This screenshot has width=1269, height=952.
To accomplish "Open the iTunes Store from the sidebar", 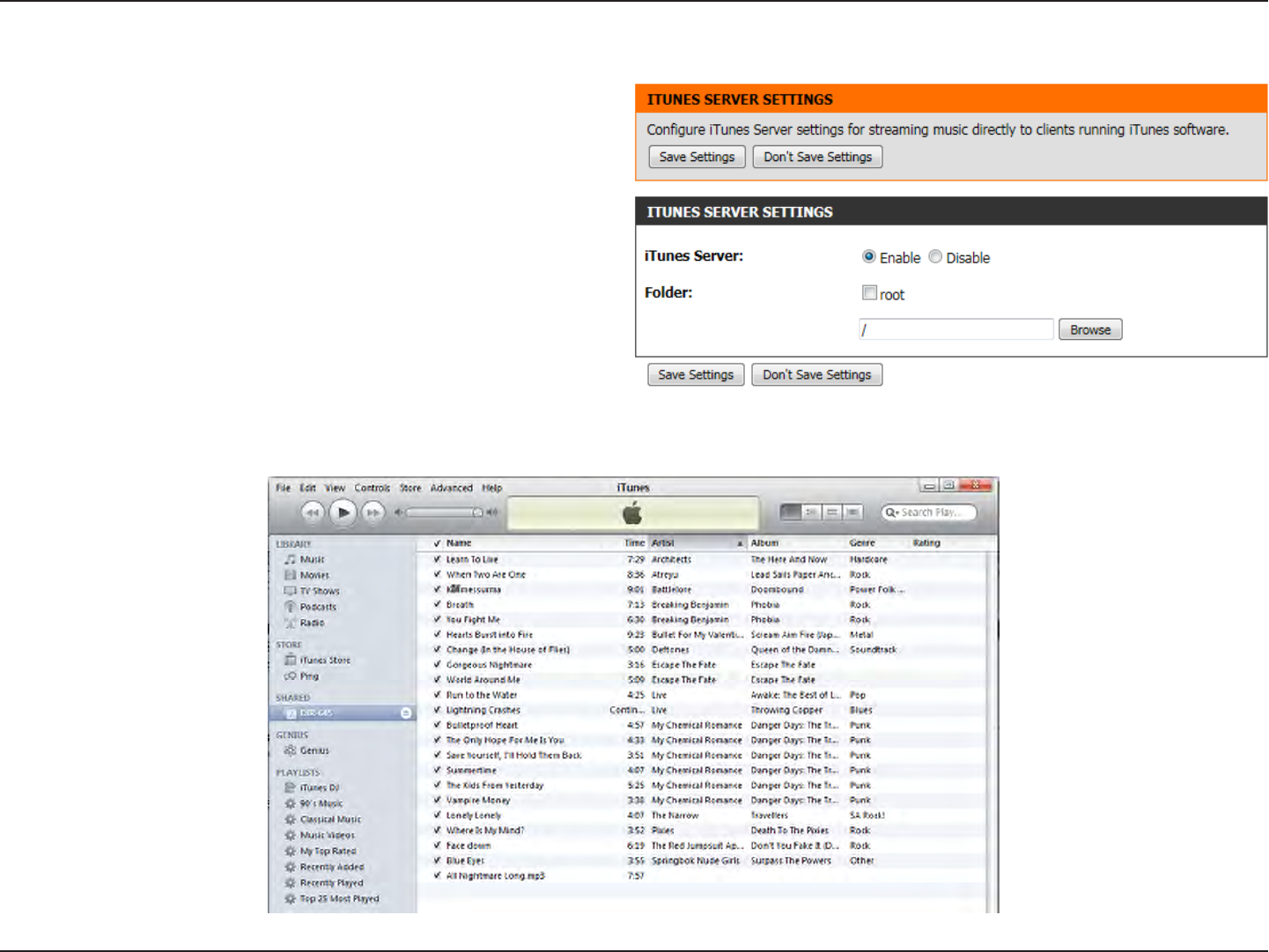I will click(317, 660).
